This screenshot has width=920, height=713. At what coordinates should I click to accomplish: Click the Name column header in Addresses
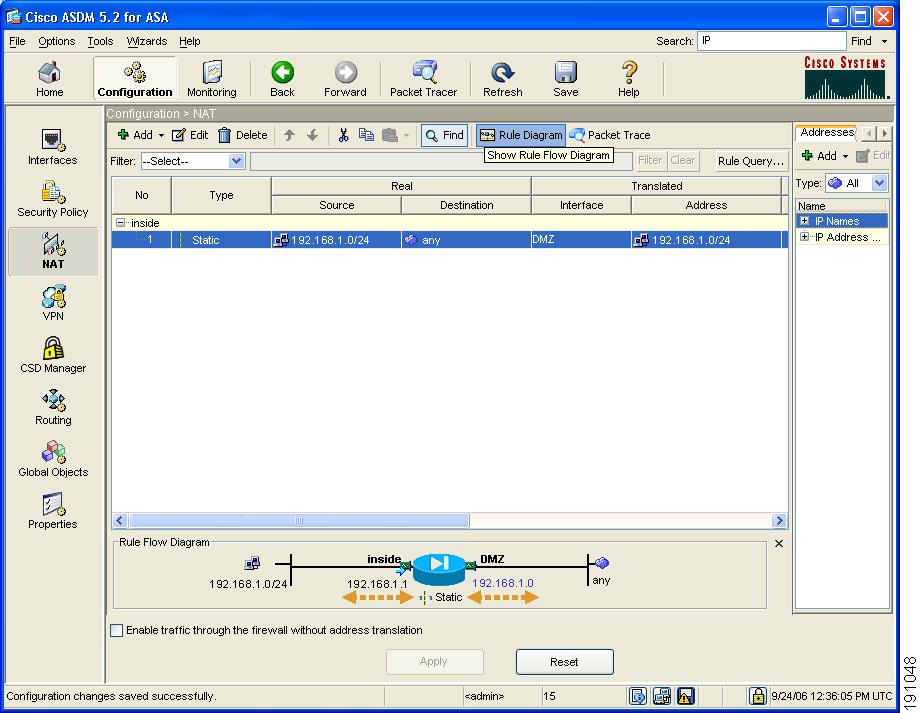(x=841, y=205)
